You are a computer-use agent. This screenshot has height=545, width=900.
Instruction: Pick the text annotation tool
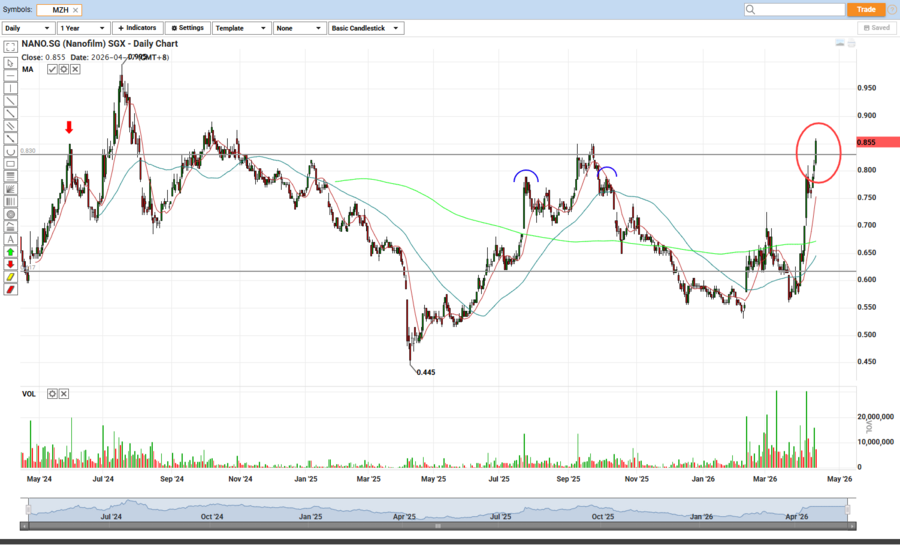tap(11, 239)
